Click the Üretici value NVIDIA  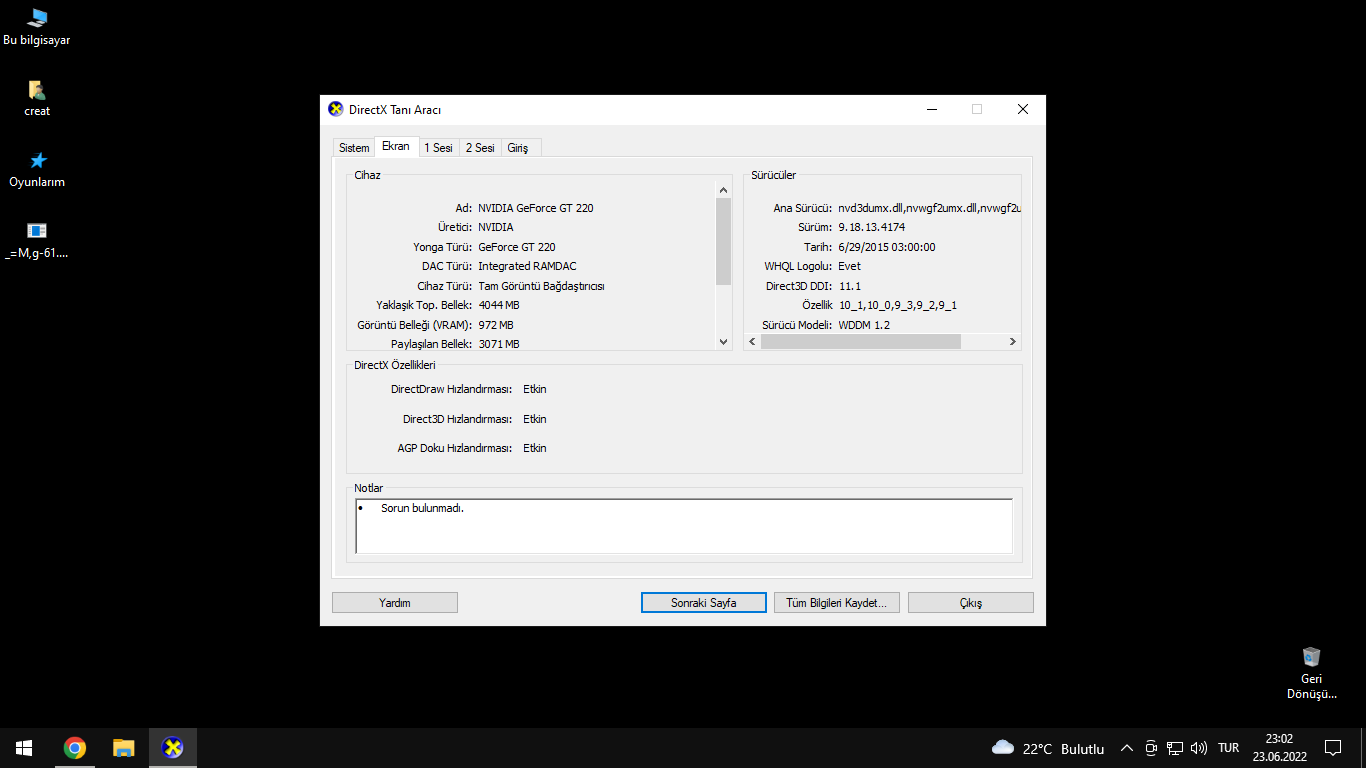(x=496, y=227)
